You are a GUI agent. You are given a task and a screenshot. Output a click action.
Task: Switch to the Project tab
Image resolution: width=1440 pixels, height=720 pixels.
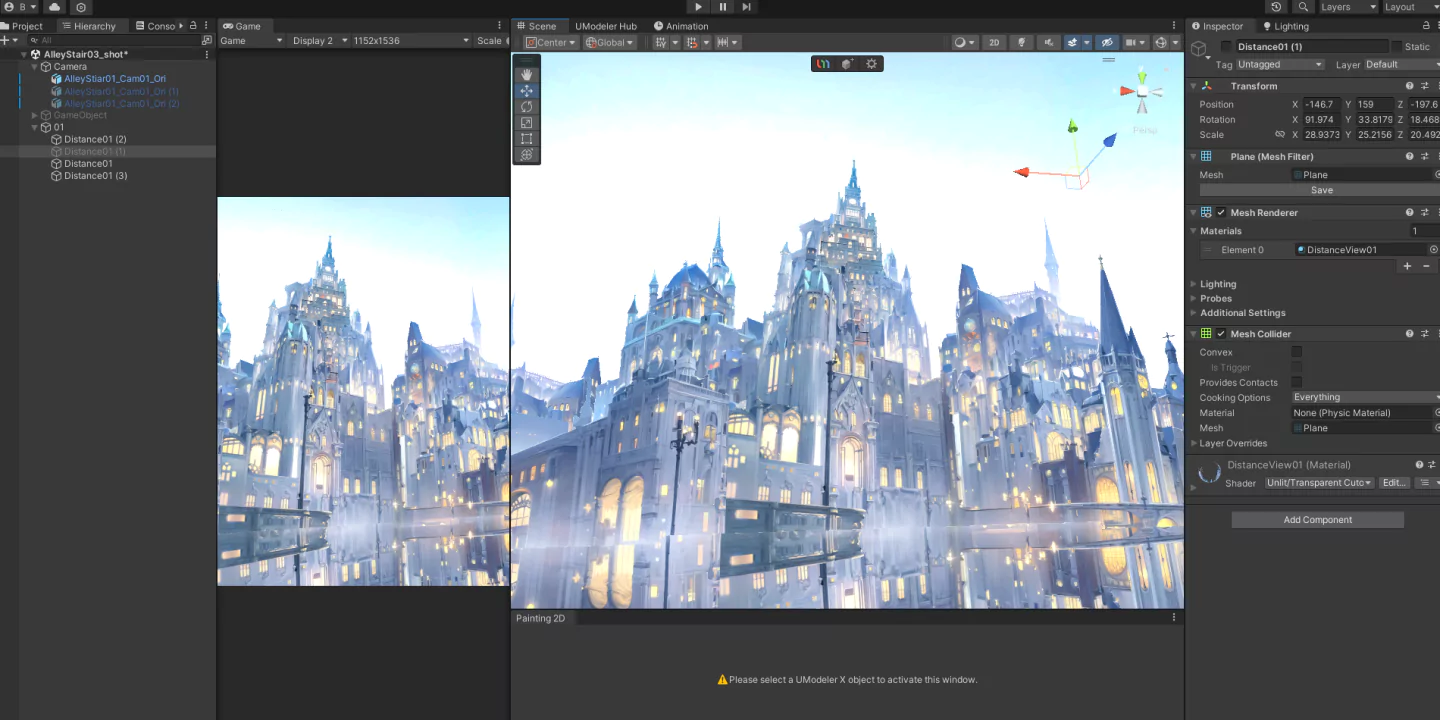coord(22,26)
